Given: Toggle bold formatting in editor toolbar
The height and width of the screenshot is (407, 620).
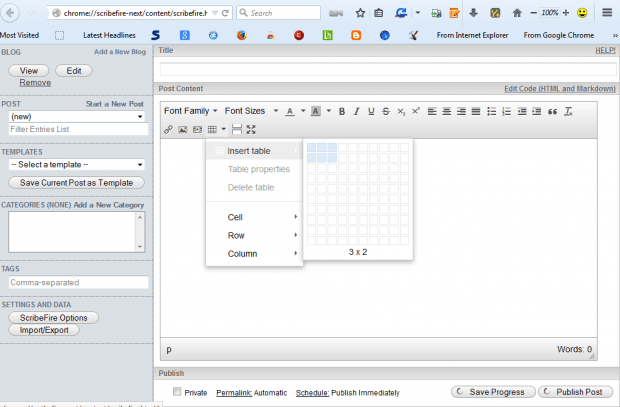Looking at the screenshot, I should (341, 111).
